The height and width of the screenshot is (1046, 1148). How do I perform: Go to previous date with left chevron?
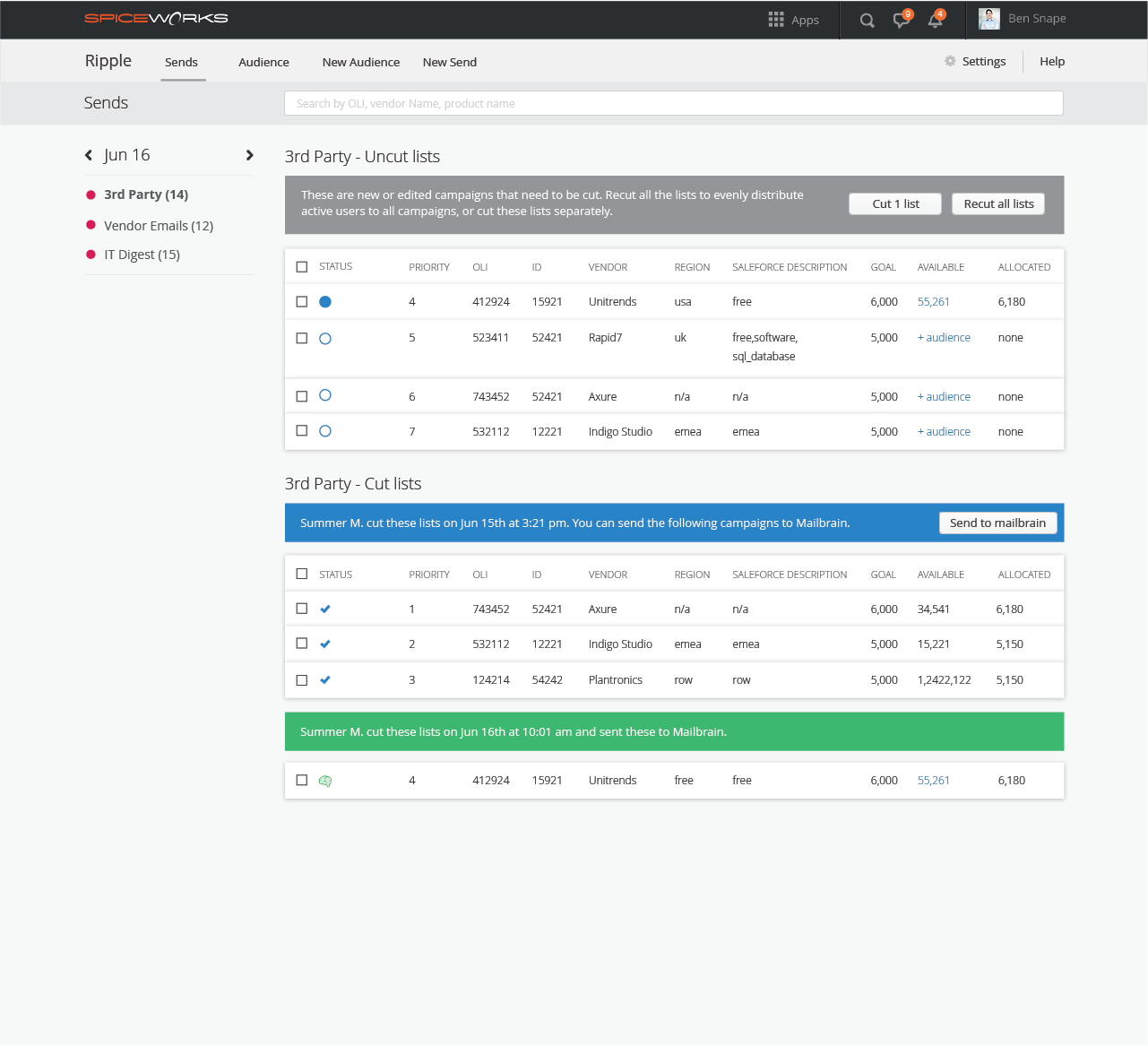[x=89, y=155]
